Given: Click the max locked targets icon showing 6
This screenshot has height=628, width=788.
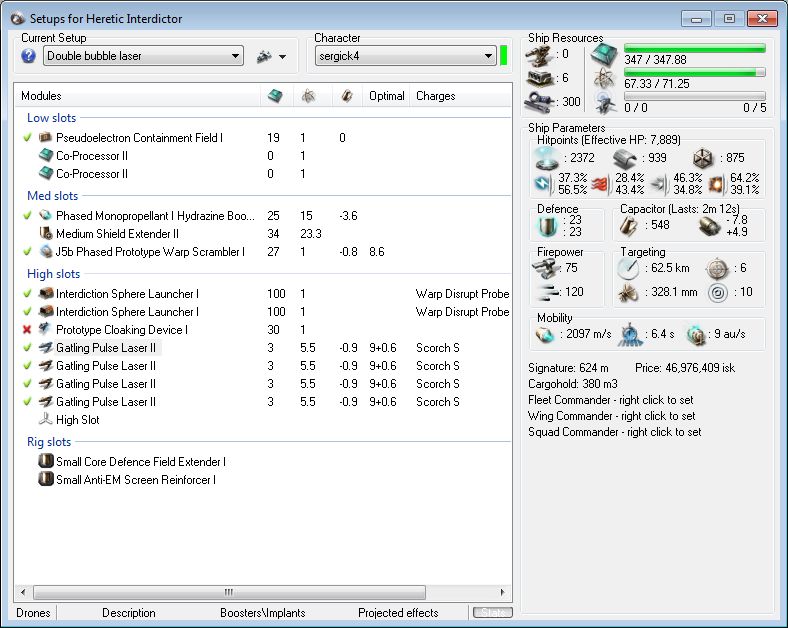Looking at the screenshot, I should pyautogui.click(x=717, y=269).
